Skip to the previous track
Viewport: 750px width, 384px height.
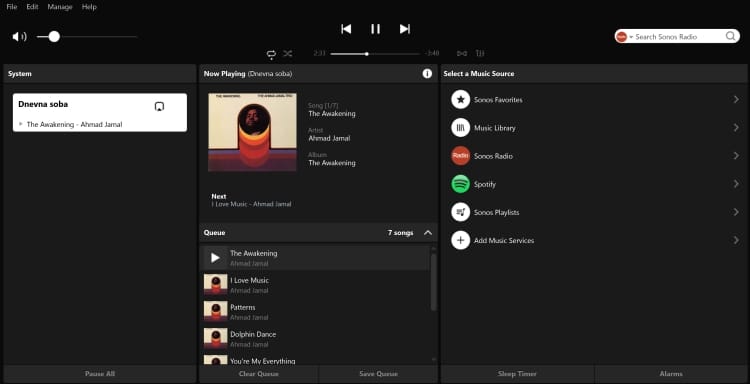point(346,29)
